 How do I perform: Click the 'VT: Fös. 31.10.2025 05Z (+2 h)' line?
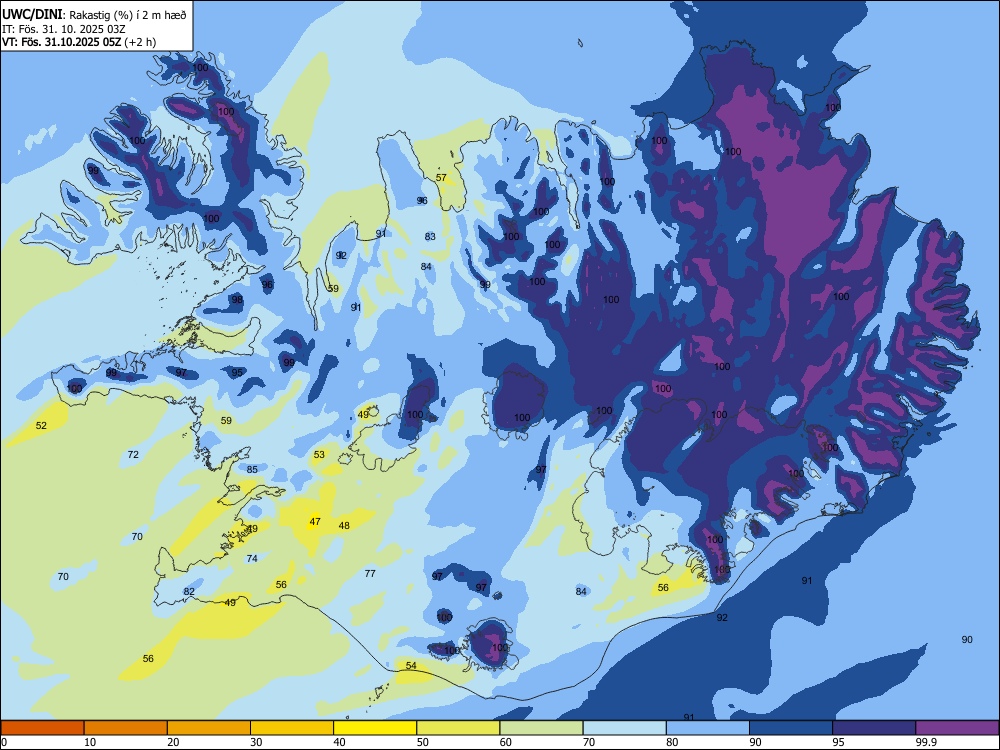point(79,42)
